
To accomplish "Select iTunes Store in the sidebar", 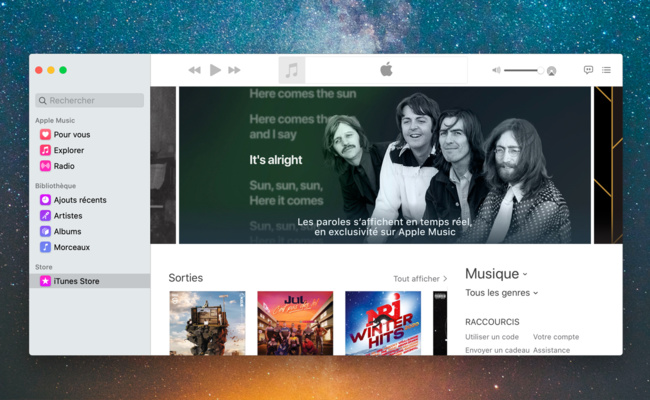I will [90, 281].
